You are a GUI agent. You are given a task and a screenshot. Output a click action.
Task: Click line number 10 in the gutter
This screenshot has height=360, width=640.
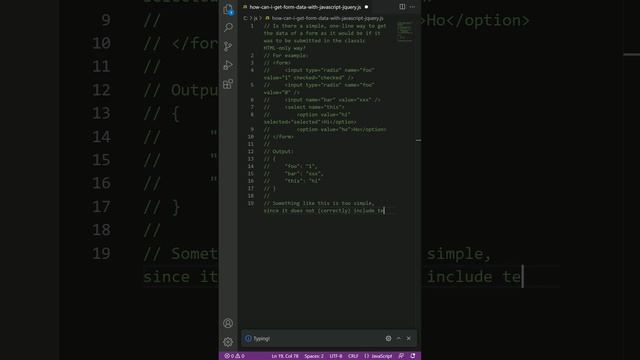point(251,137)
